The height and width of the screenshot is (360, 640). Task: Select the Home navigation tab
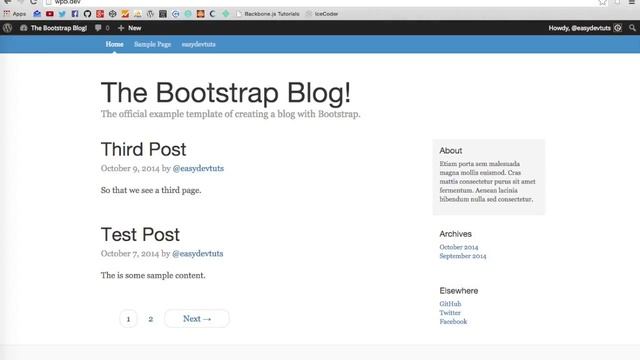coord(114,44)
